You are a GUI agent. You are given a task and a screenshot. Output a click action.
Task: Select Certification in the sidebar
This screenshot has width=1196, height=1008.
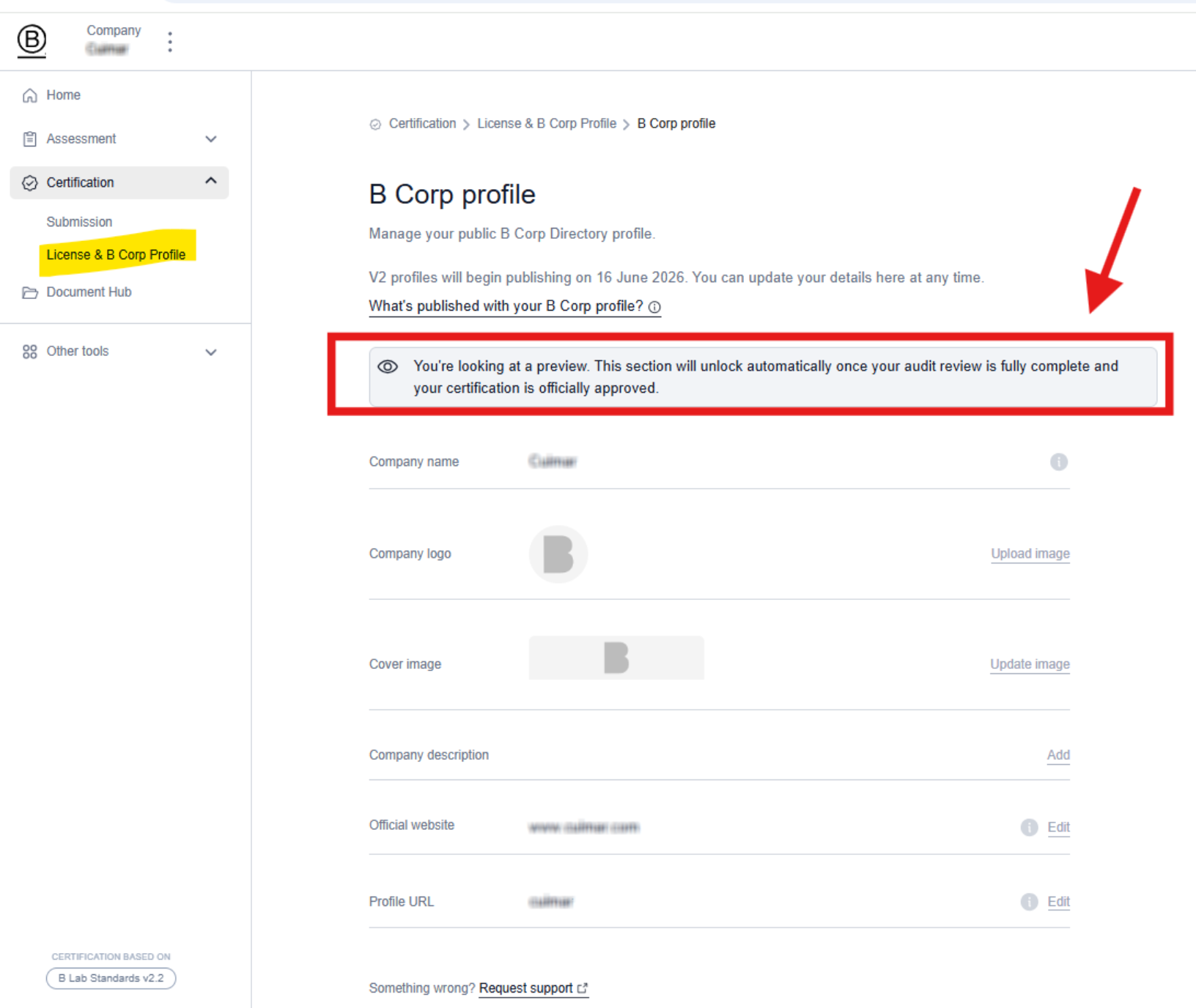[x=119, y=182]
